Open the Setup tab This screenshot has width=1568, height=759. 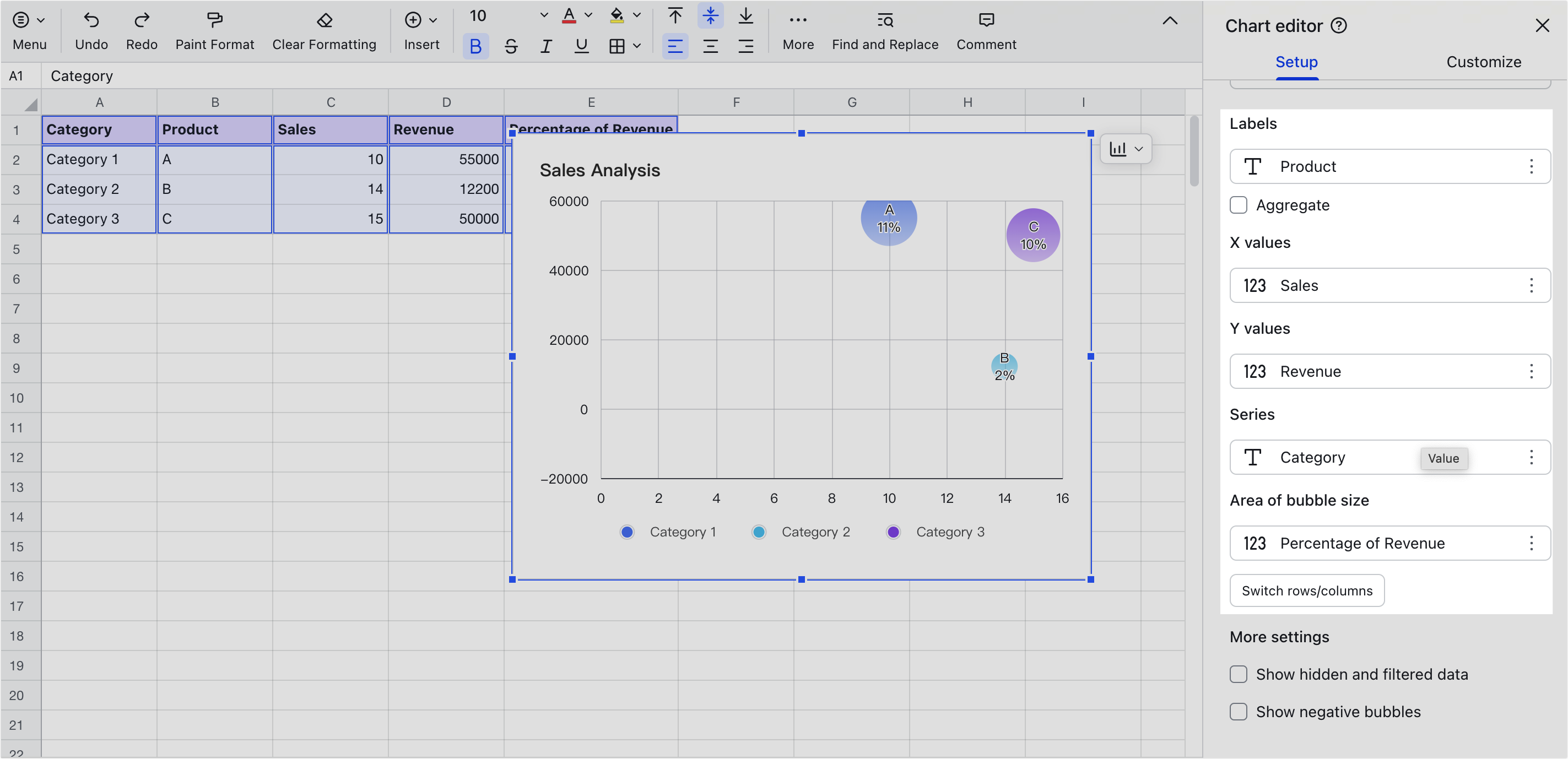tap(1296, 62)
